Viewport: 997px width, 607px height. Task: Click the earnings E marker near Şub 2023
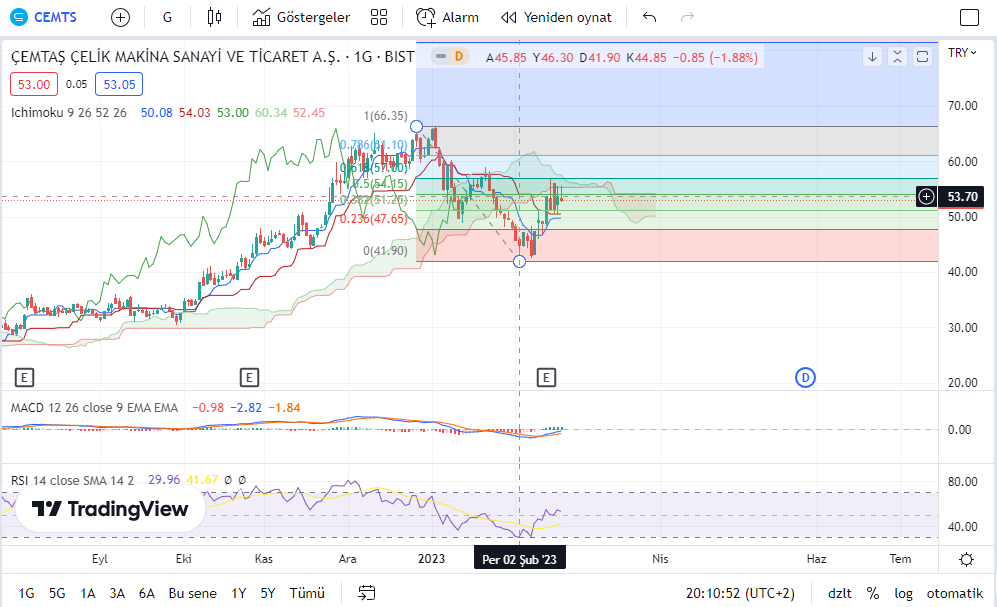(546, 378)
